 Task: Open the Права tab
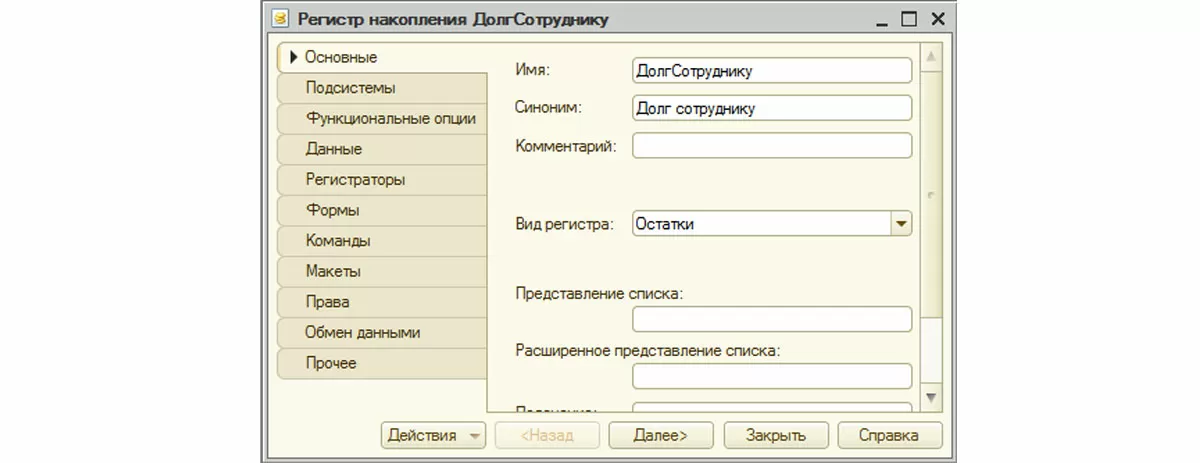(328, 301)
